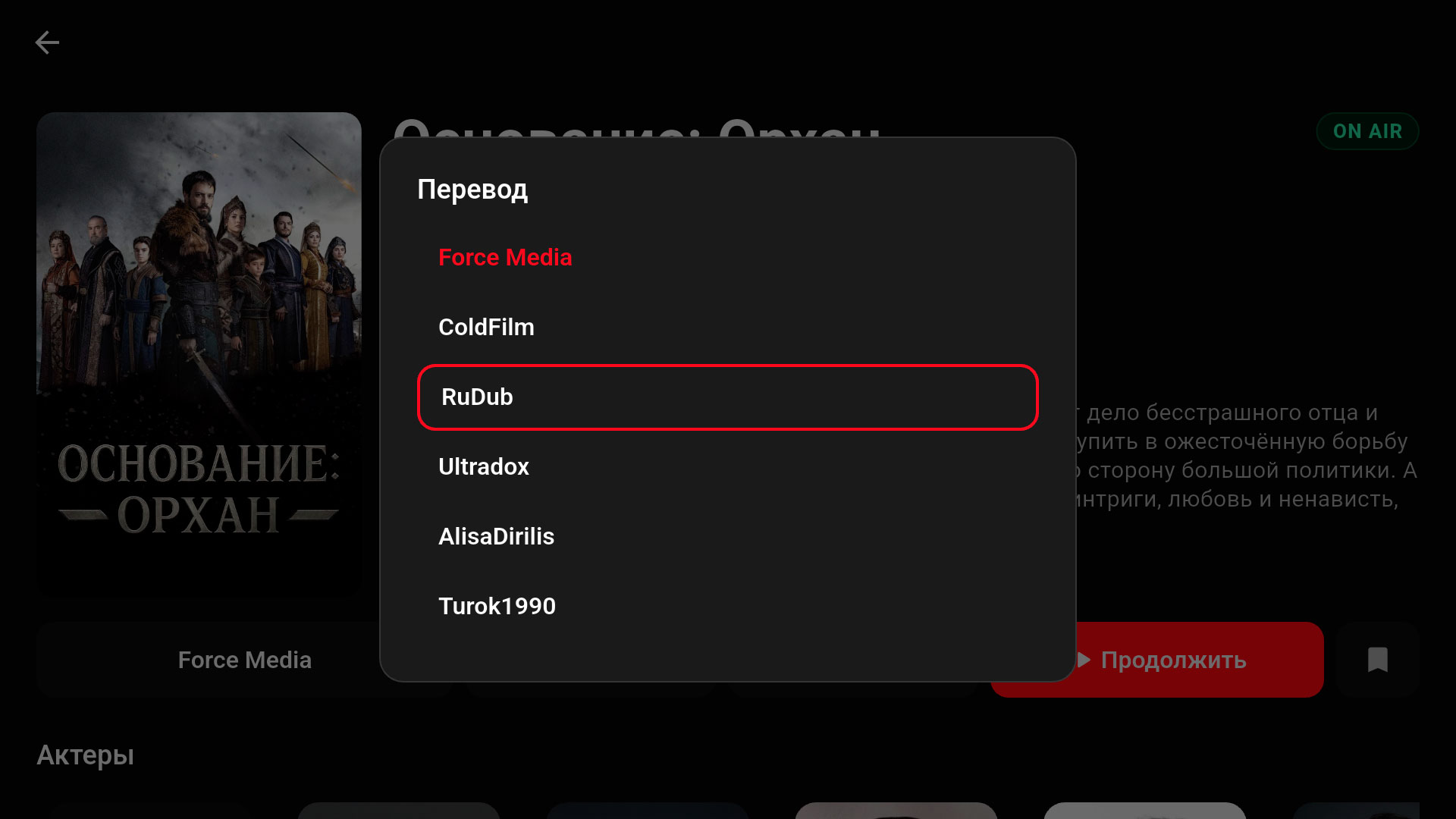Go back using the arrow icon
Screen dimensions: 1456x819
(47, 42)
